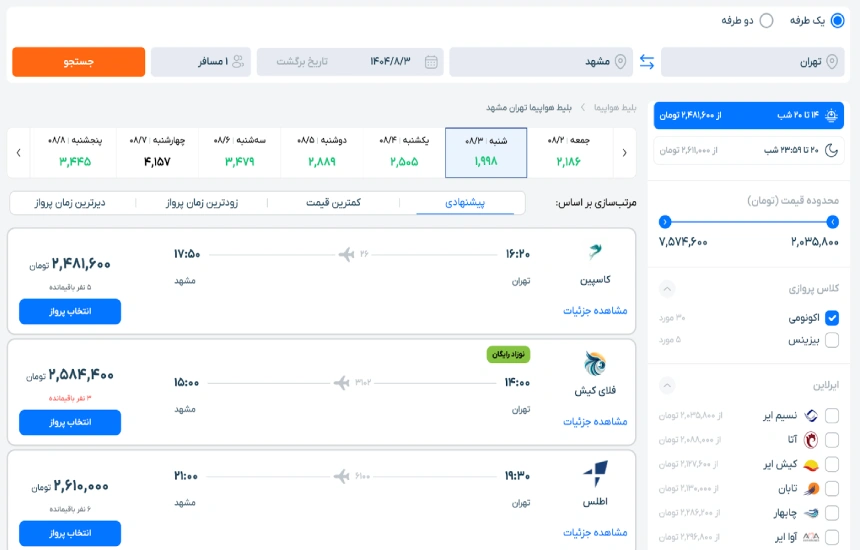Click the airplane icon on فلای کیش flight route
Screen dimensions: 860x550
click(x=342, y=382)
